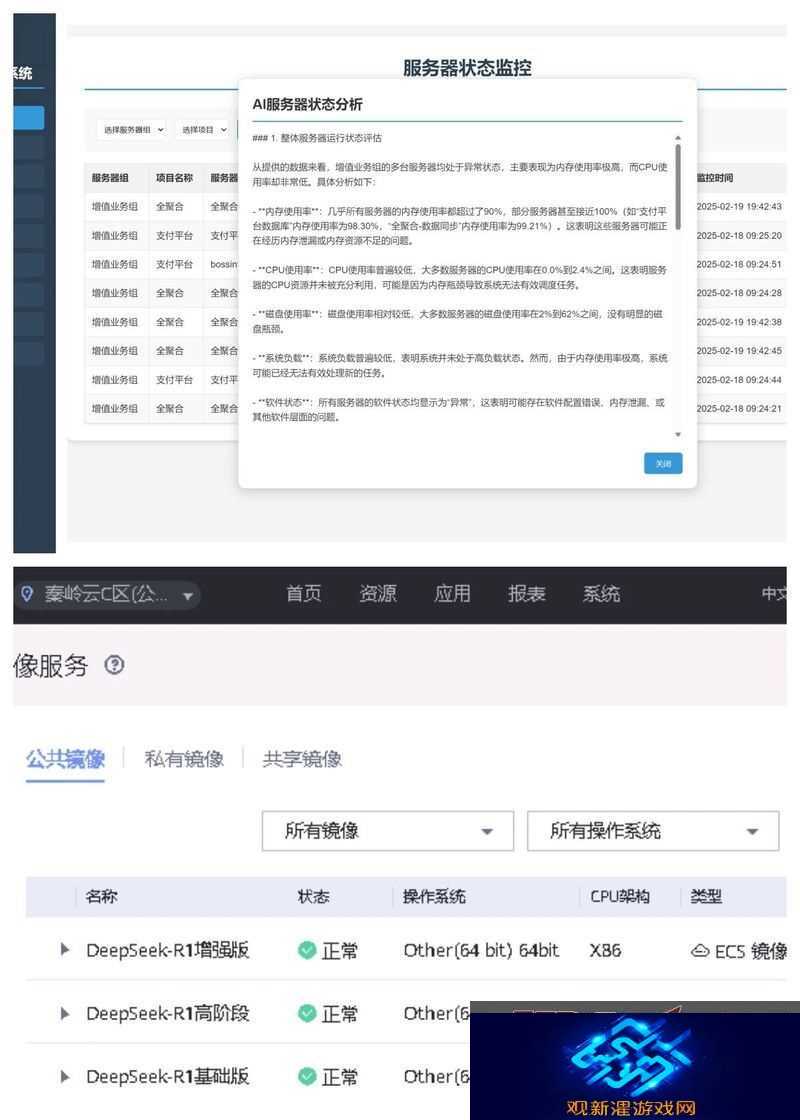Screen dimensions: 800x1120
Task: Expand the DeepSeek-R1高阶段 row
Action: click(x=65, y=1013)
